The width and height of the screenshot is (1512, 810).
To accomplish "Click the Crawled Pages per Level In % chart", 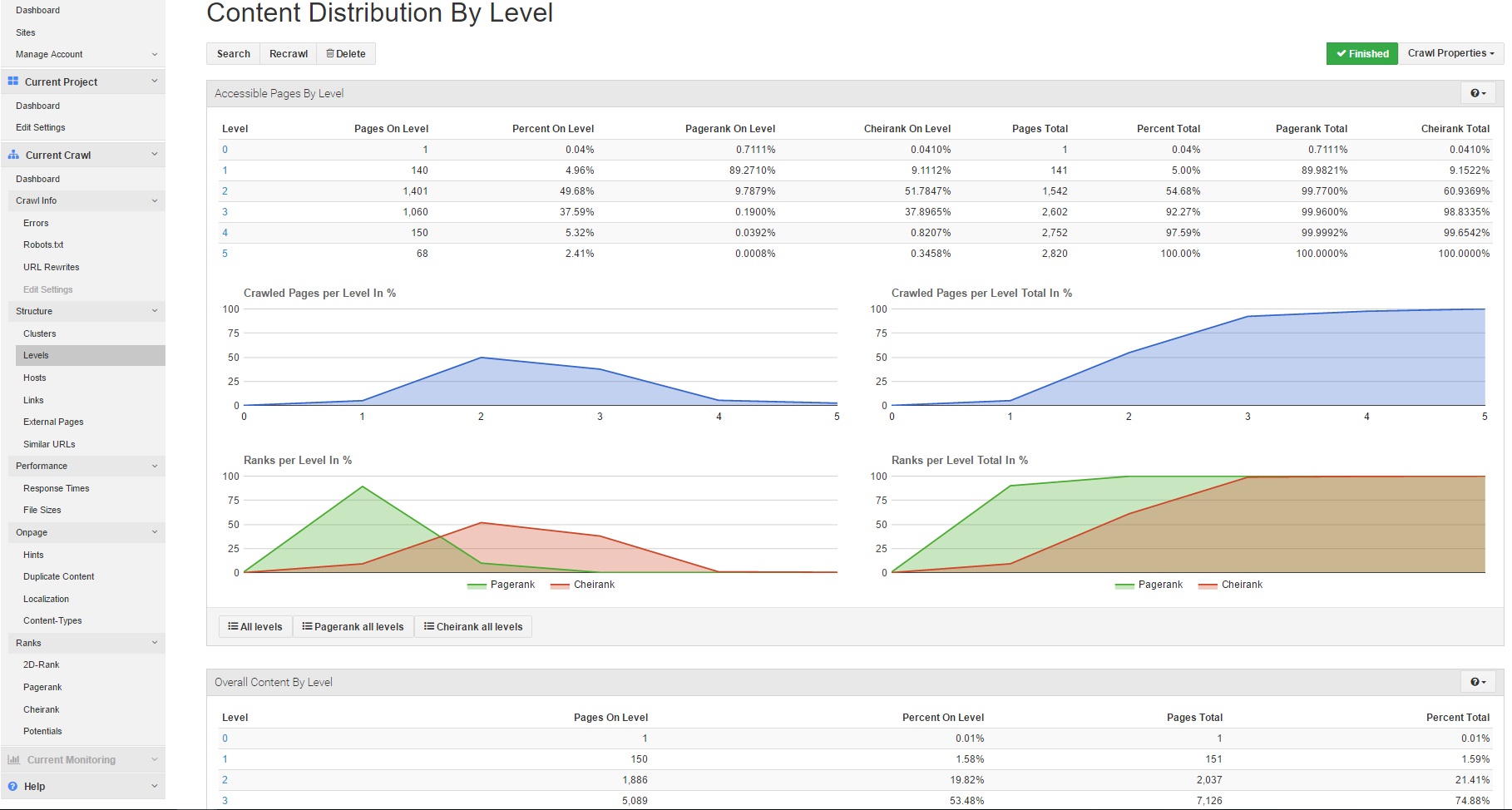I will pos(541,358).
